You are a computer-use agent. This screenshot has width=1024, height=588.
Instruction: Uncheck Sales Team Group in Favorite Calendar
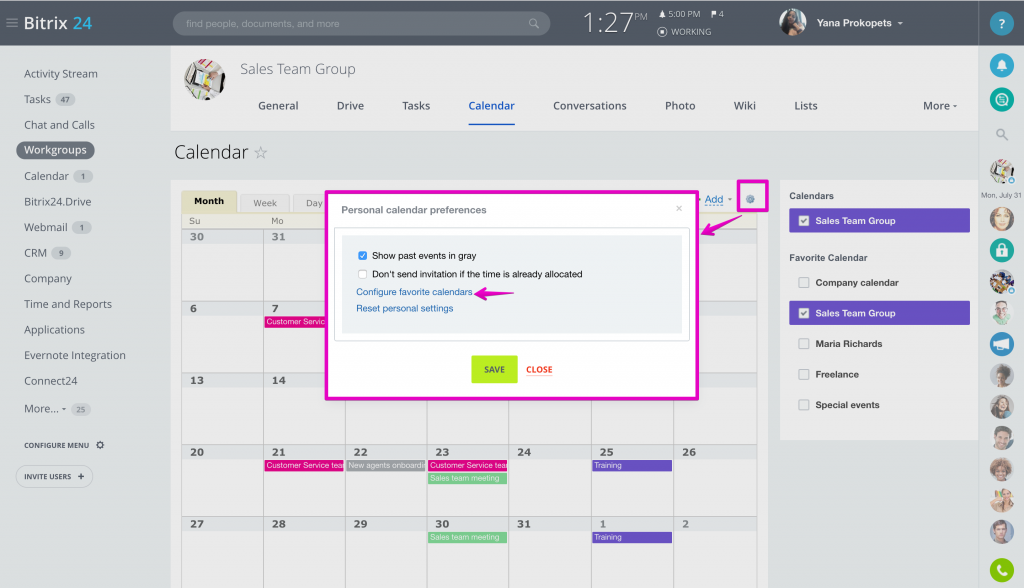pos(804,313)
